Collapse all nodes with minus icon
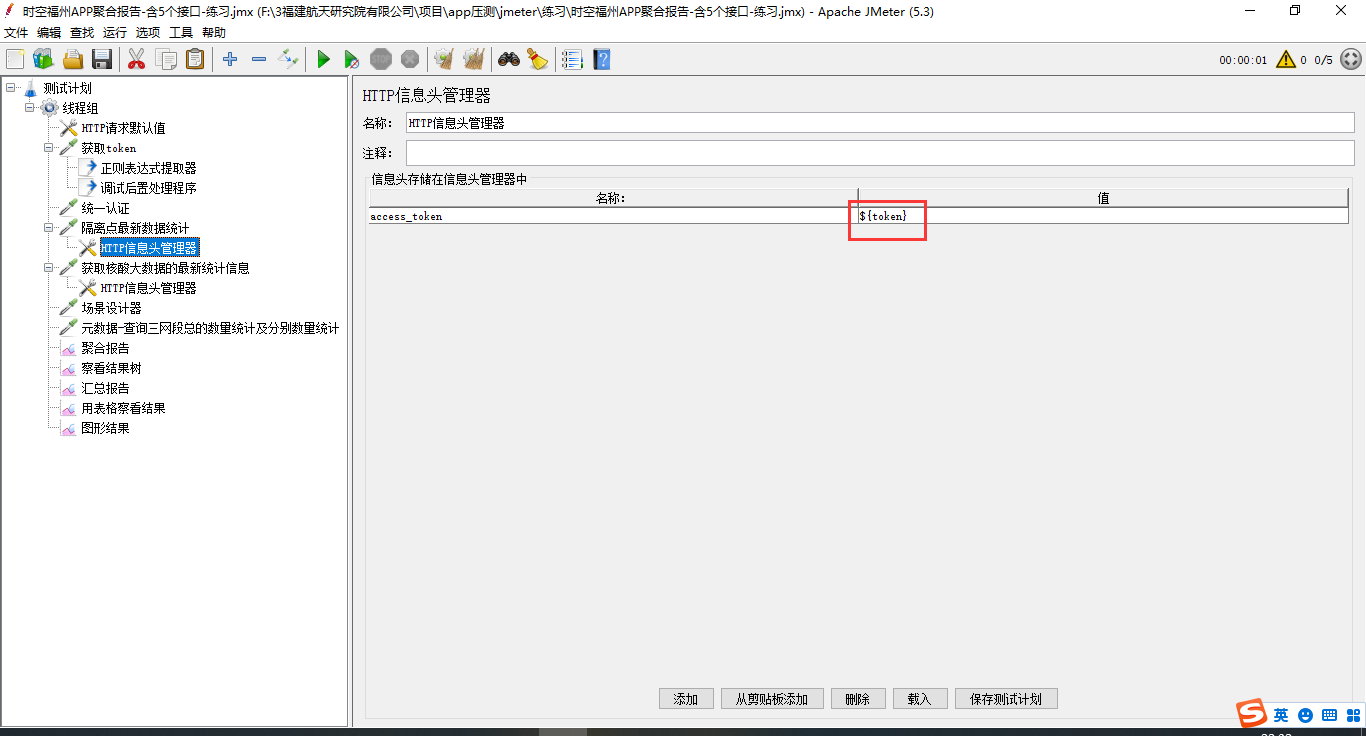 [259, 60]
